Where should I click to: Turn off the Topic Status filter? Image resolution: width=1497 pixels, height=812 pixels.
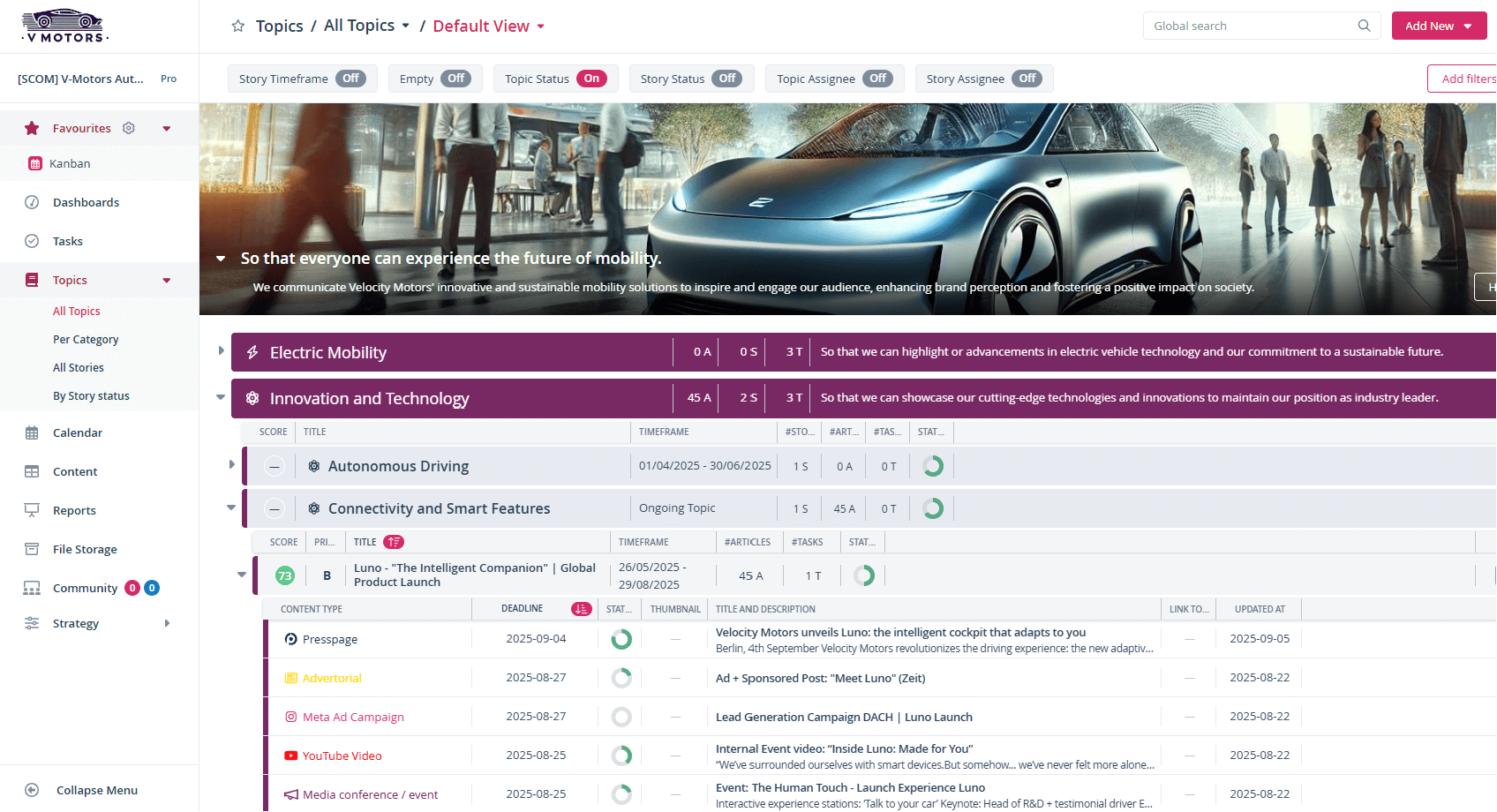(591, 79)
